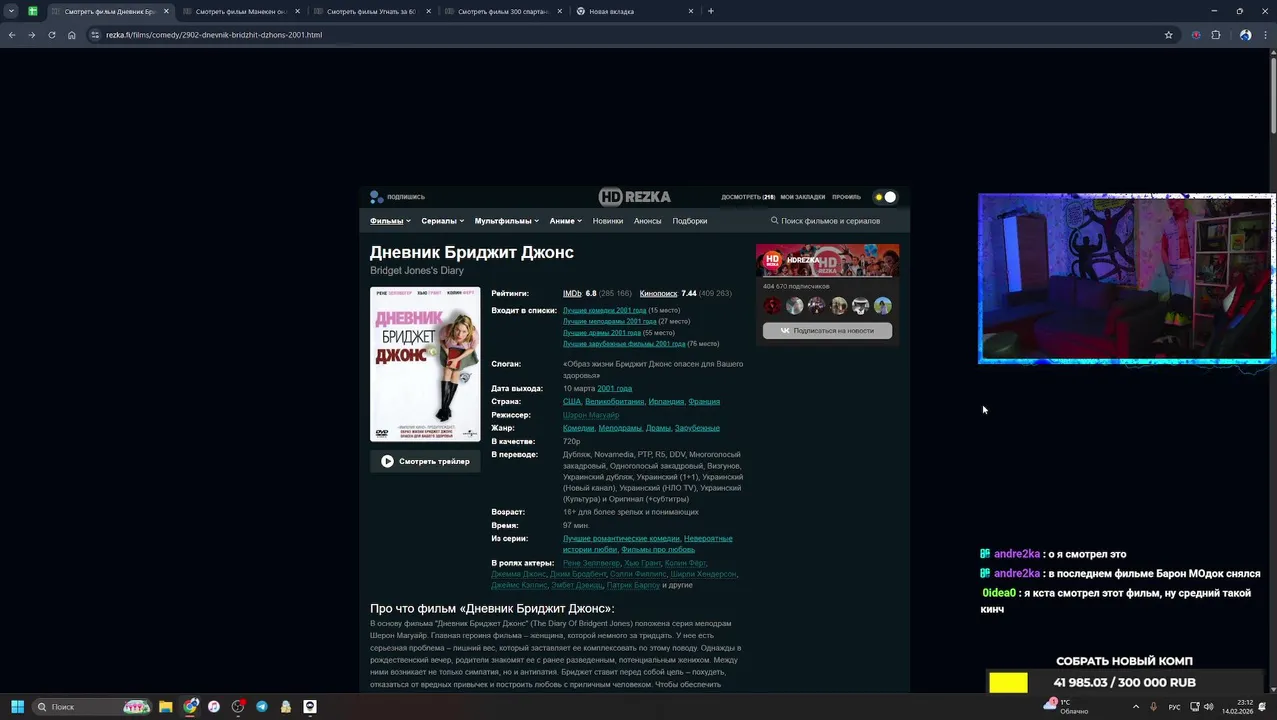Expand the Аниме dropdown menu
Viewport: 1277px width, 720px height.
coord(566,221)
